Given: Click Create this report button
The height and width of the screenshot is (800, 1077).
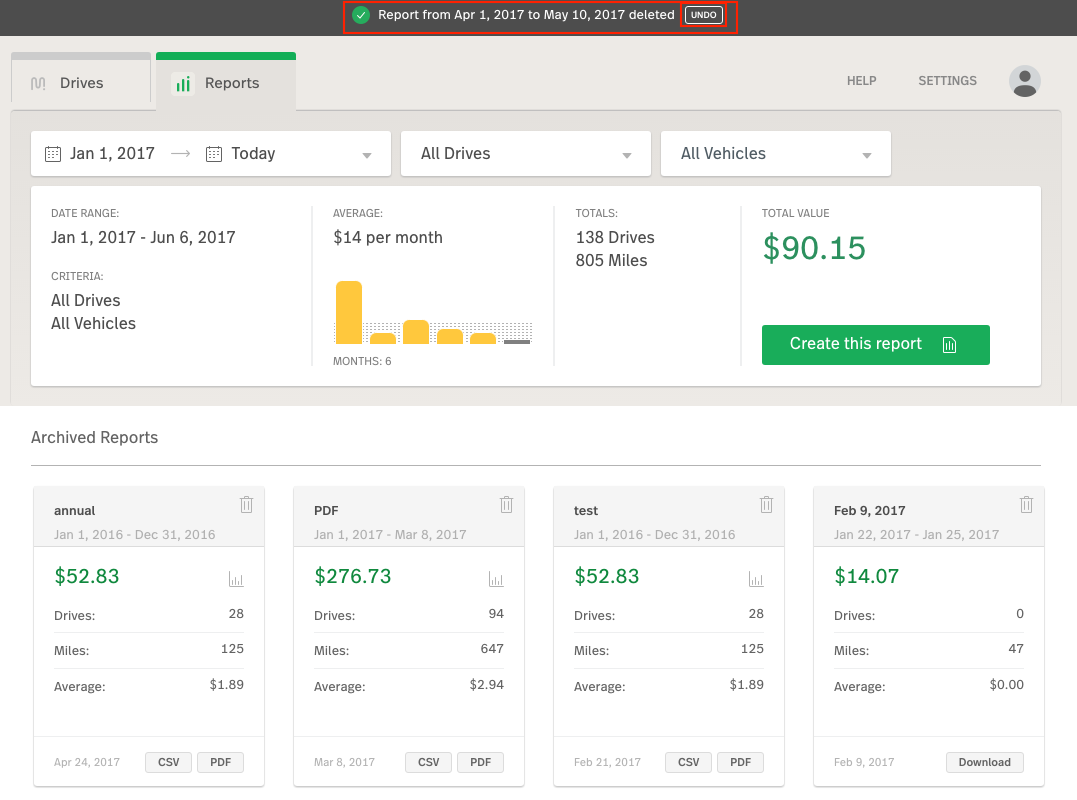Looking at the screenshot, I should [875, 345].
